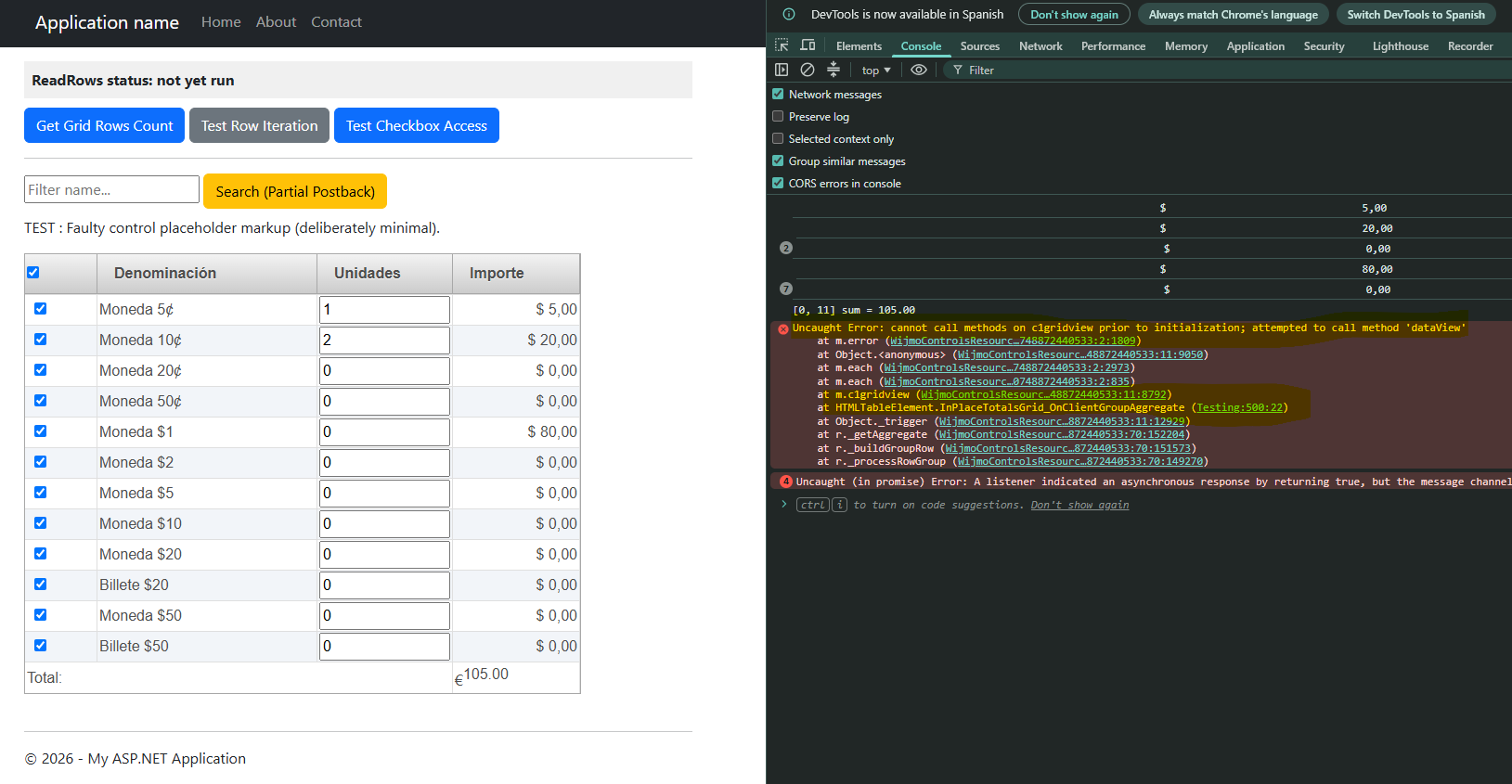Open the Home nav link
1512x784 pixels.
tap(221, 22)
